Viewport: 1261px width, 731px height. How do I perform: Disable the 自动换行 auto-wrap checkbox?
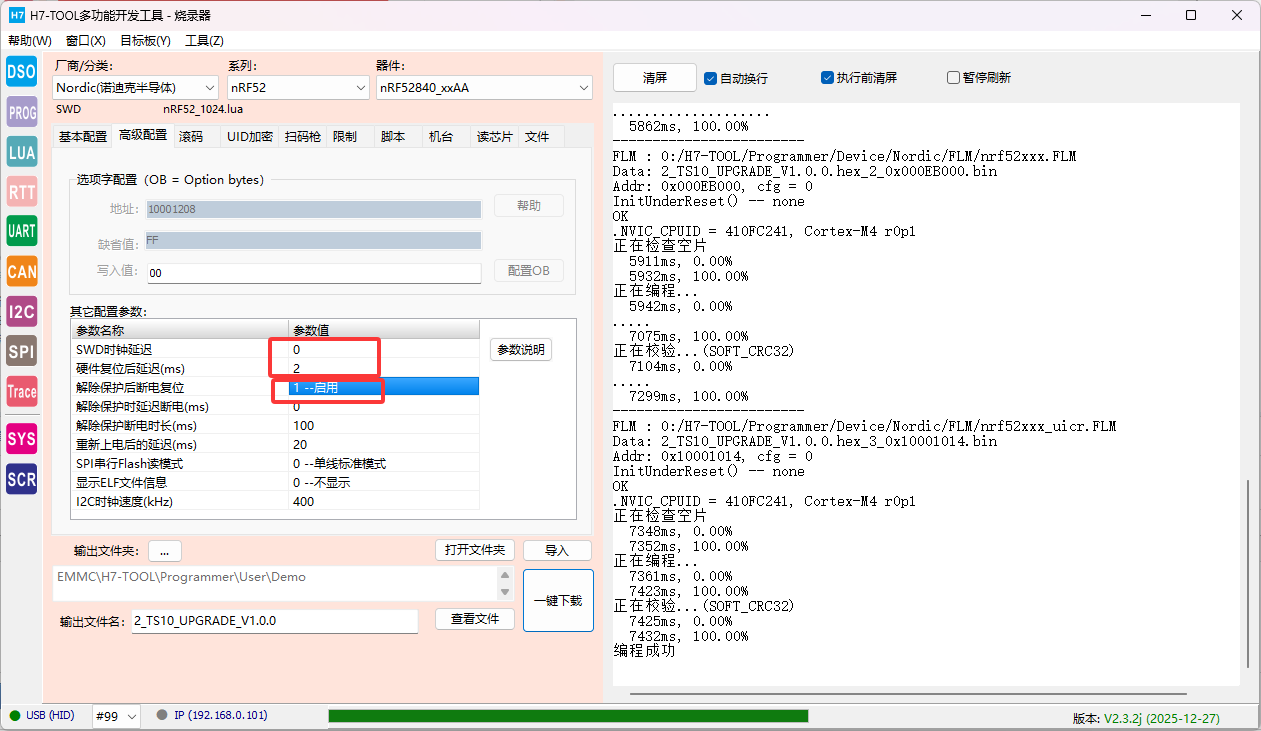[711, 78]
